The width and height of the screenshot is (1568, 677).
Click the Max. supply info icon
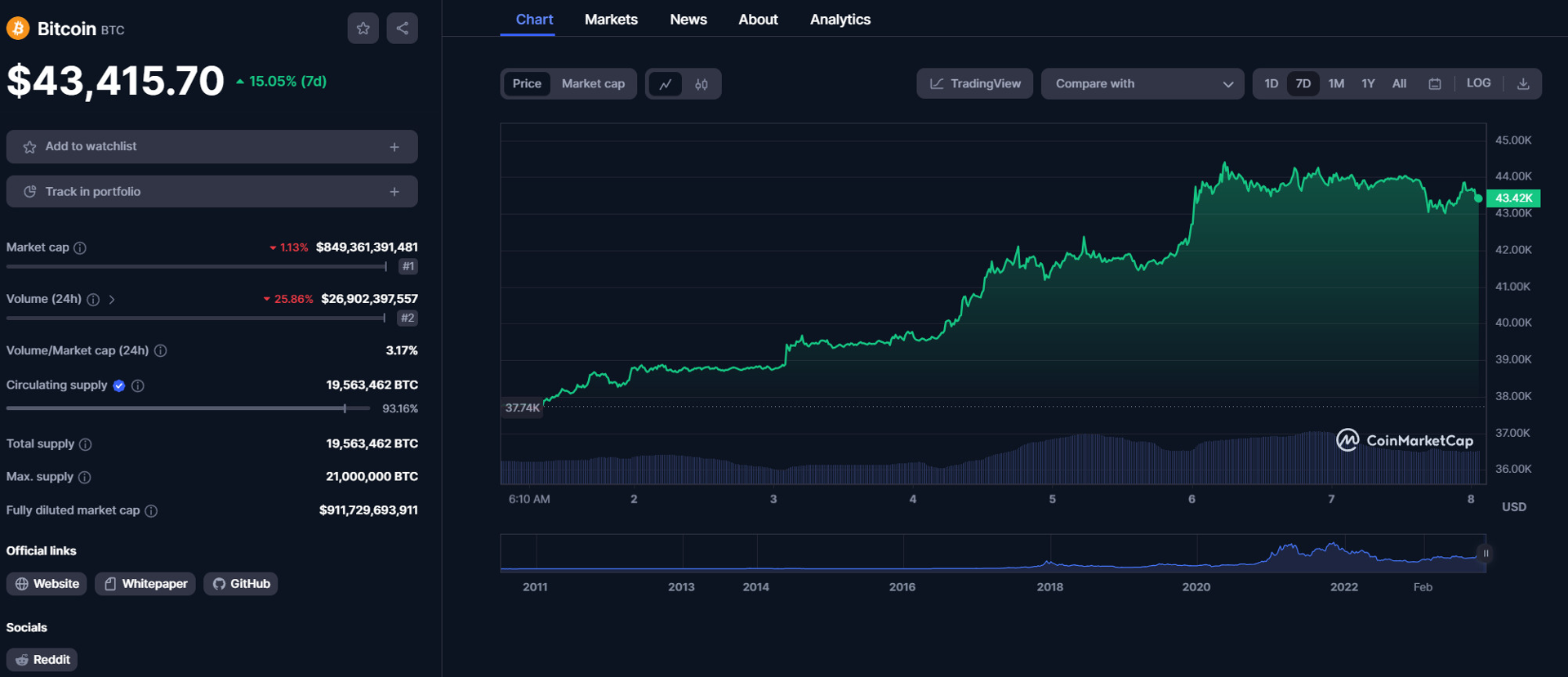pos(85,477)
